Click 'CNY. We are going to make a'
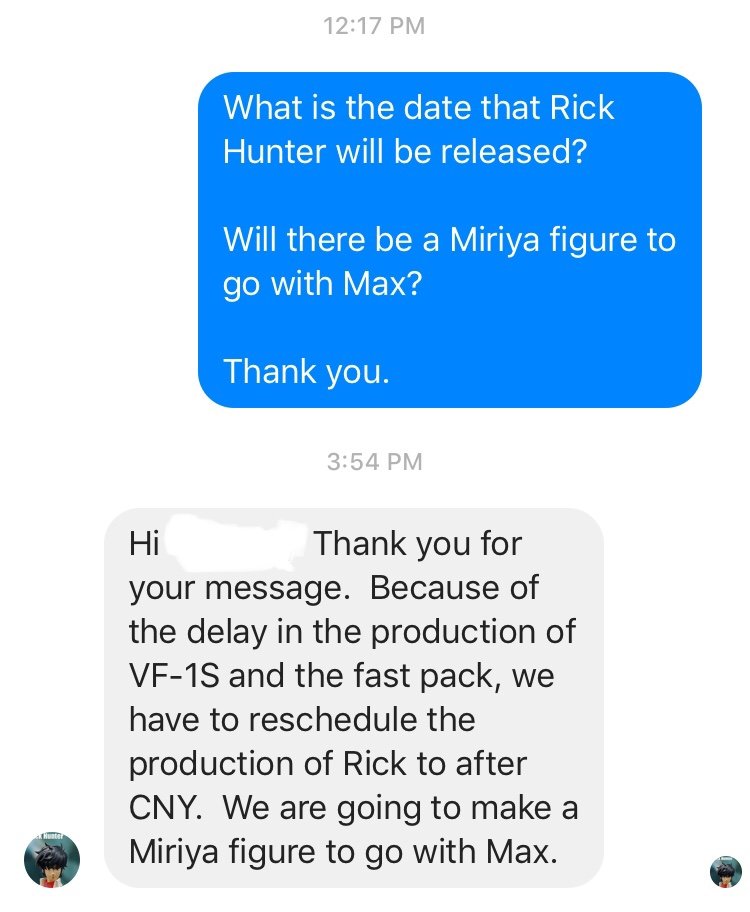The image size is (750, 912). [x=354, y=808]
